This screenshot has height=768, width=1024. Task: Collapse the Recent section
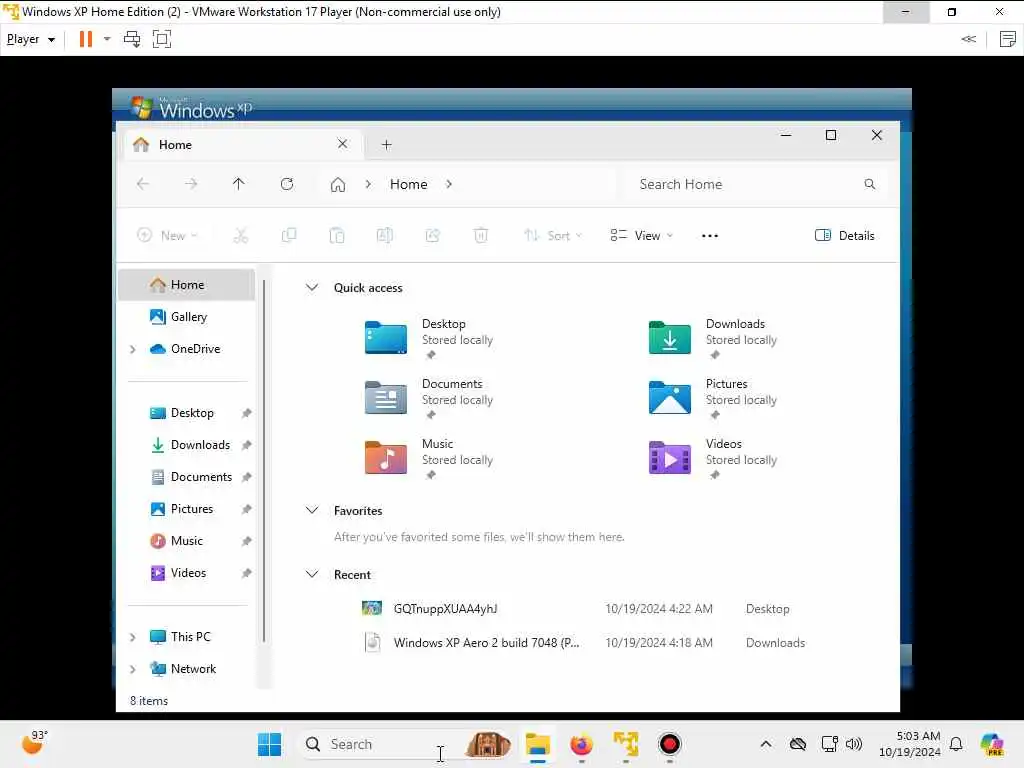(x=312, y=574)
